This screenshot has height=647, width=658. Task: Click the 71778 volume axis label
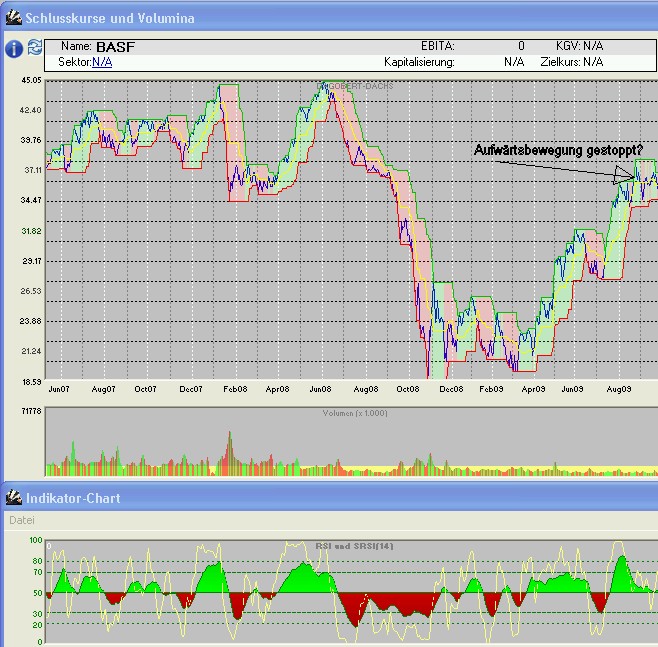click(x=31, y=411)
